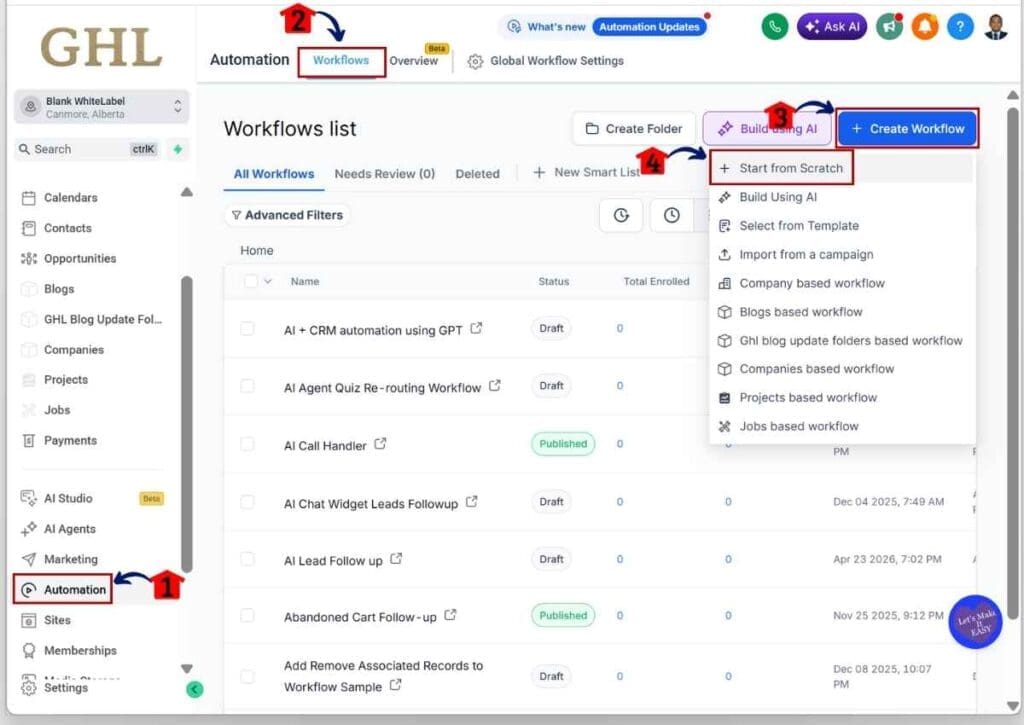
Task: Click the green lightning quick-actions icon
Action: pos(178,150)
